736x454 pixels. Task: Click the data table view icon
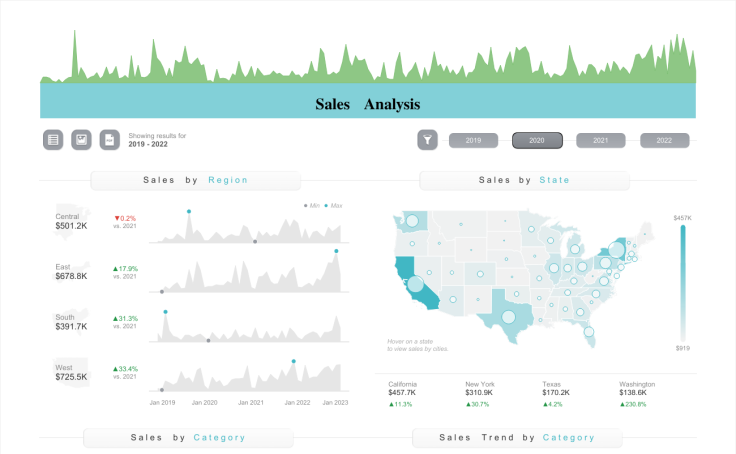click(53, 140)
